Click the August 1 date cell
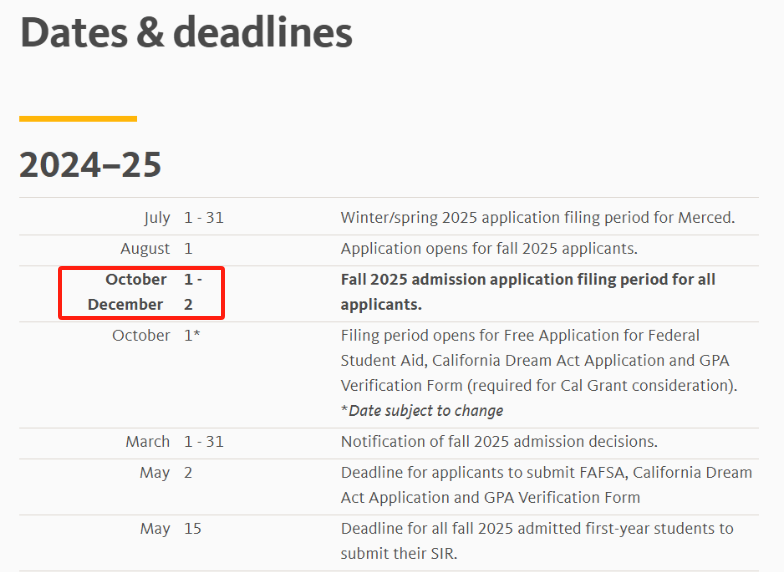Image resolution: width=784 pixels, height=572 pixels. [156, 248]
